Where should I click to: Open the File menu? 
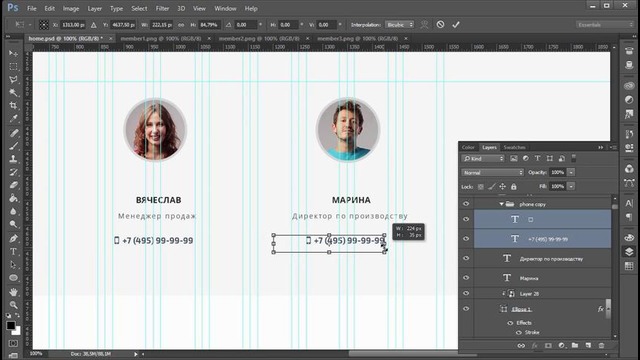(31, 8)
